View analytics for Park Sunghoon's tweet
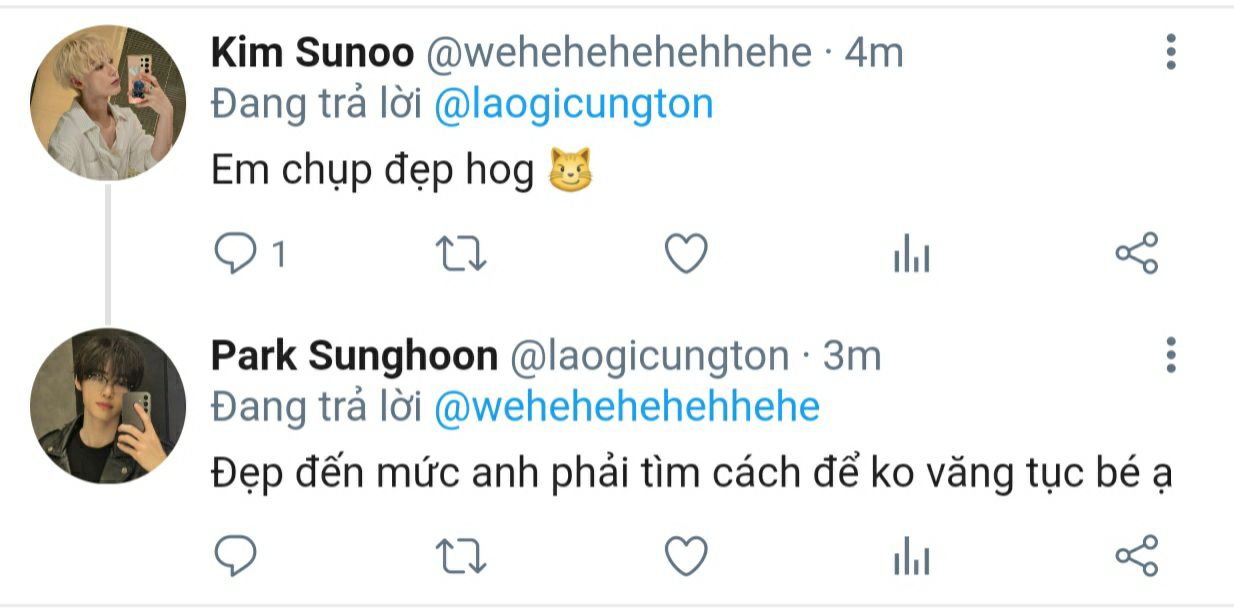 pyautogui.click(x=911, y=558)
